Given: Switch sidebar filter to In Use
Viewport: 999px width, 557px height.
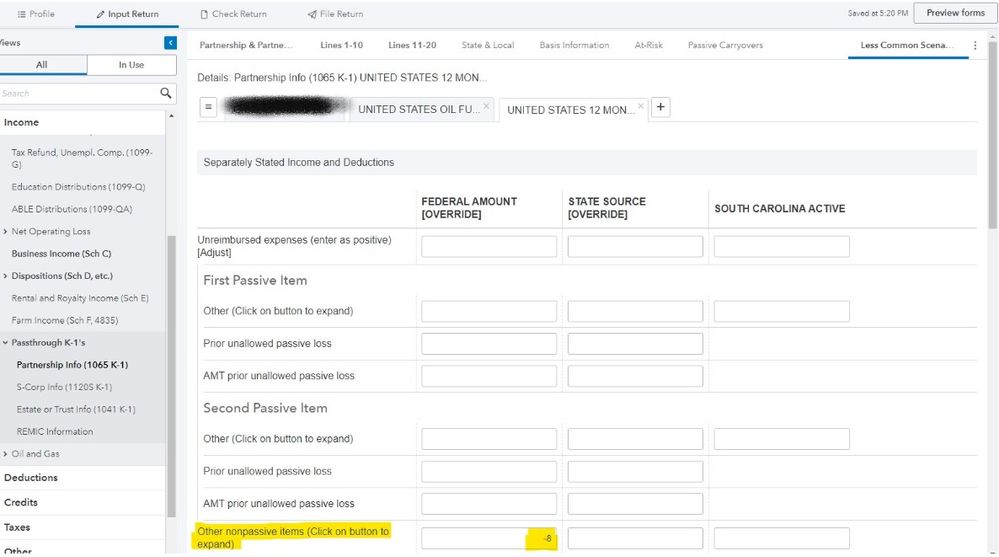Looking at the screenshot, I should click(x=131, y=65).
